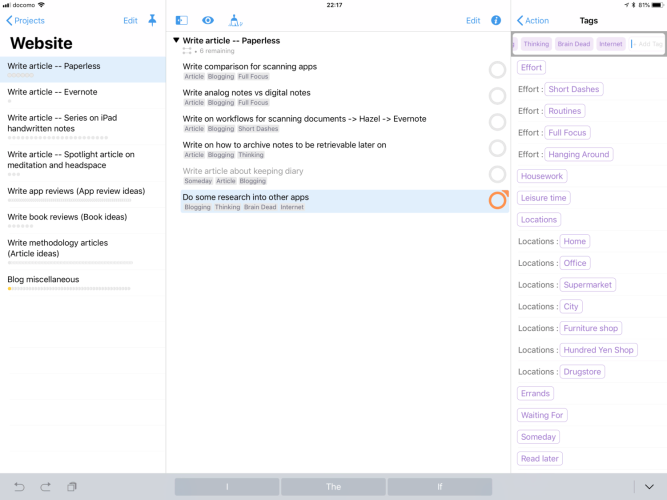This screenshot has width=667, height=500.
Task: Open the info inspector icon
Action: 496,20
